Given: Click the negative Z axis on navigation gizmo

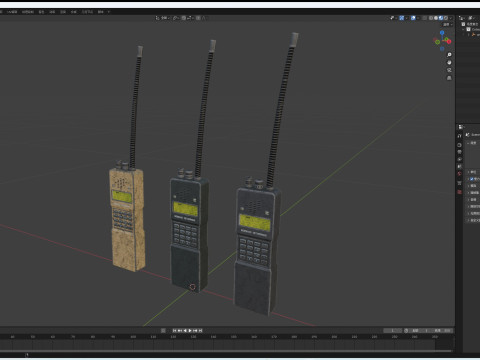Looking at the screenshot, I should [442, 49].
